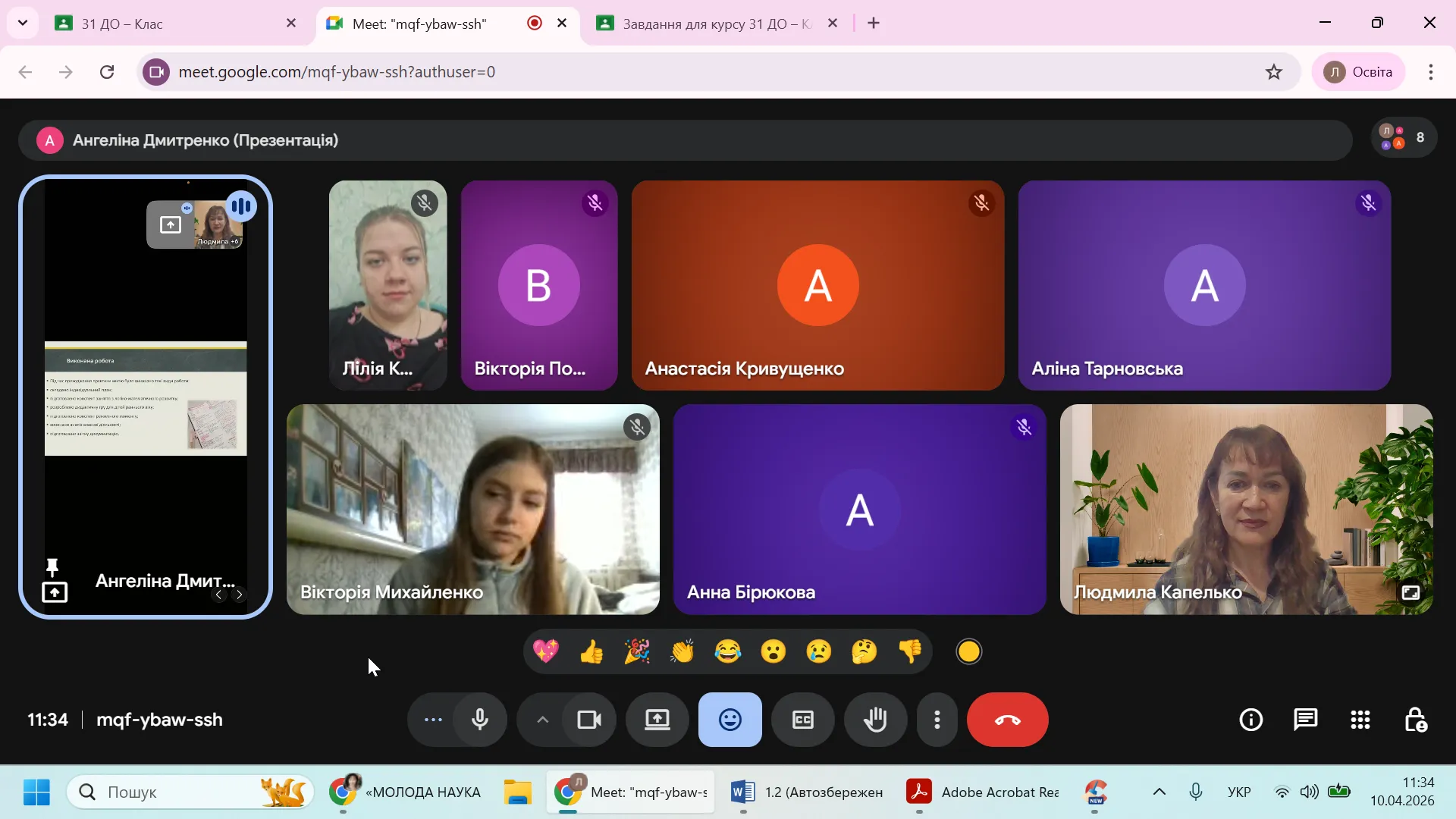The height and width of the screenshot is (819, 1456).
Task: Open audio settings three-dots menu
Action: pos(433,720)
